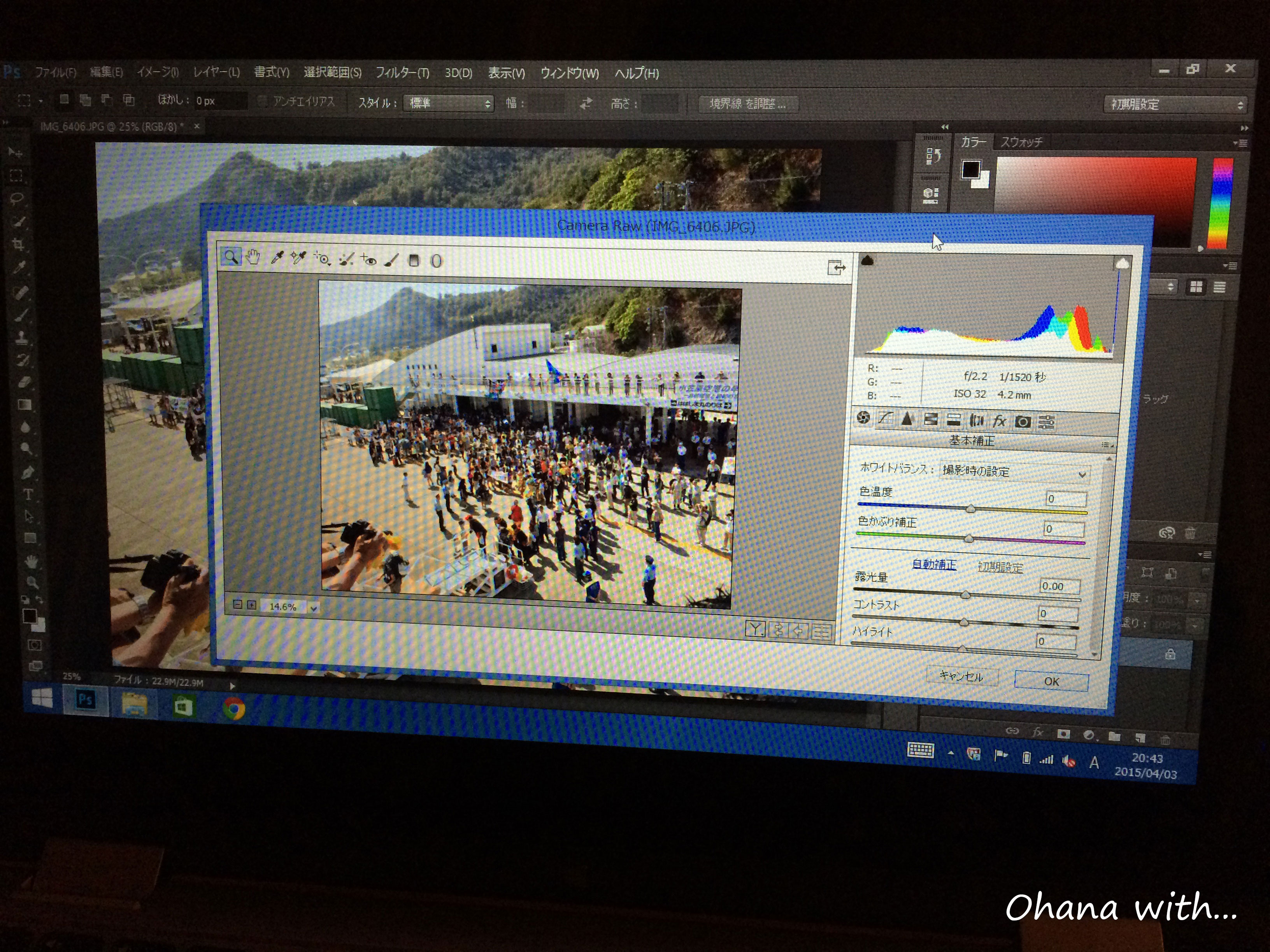The height and width of the screenshot is (952, 1270).
Task: Open the Tone Curve panel
Action: [885, 419]
